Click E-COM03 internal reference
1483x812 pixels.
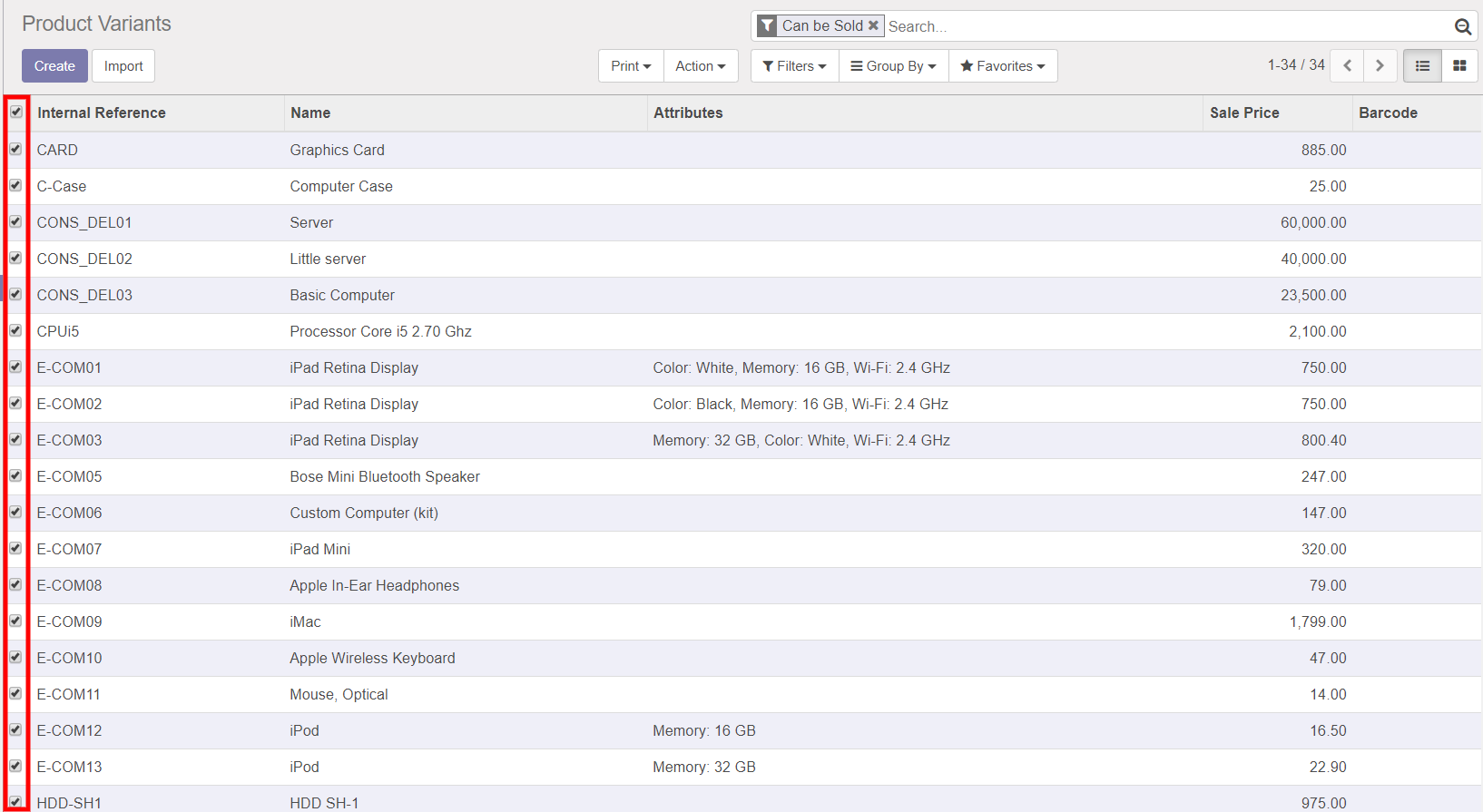click(69, 440)
